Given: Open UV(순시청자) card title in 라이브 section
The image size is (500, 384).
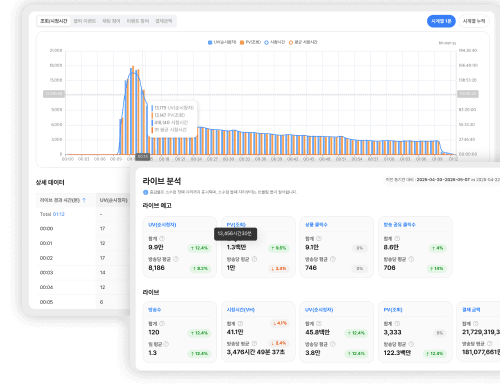Looking at the screenshot, I should (319, 310).
